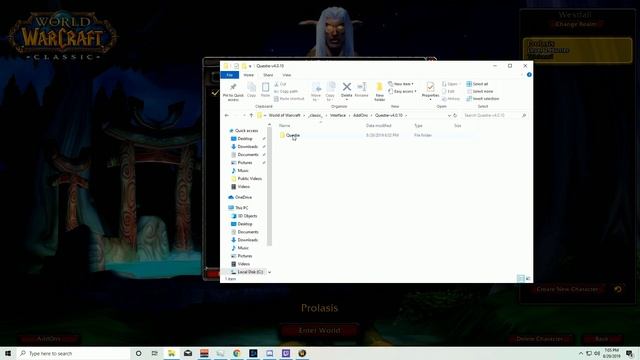Image resolution: width=640 pixels, height=360 pixels.
Task: Open the Move to ribbon control
Action: click(316, 92)
